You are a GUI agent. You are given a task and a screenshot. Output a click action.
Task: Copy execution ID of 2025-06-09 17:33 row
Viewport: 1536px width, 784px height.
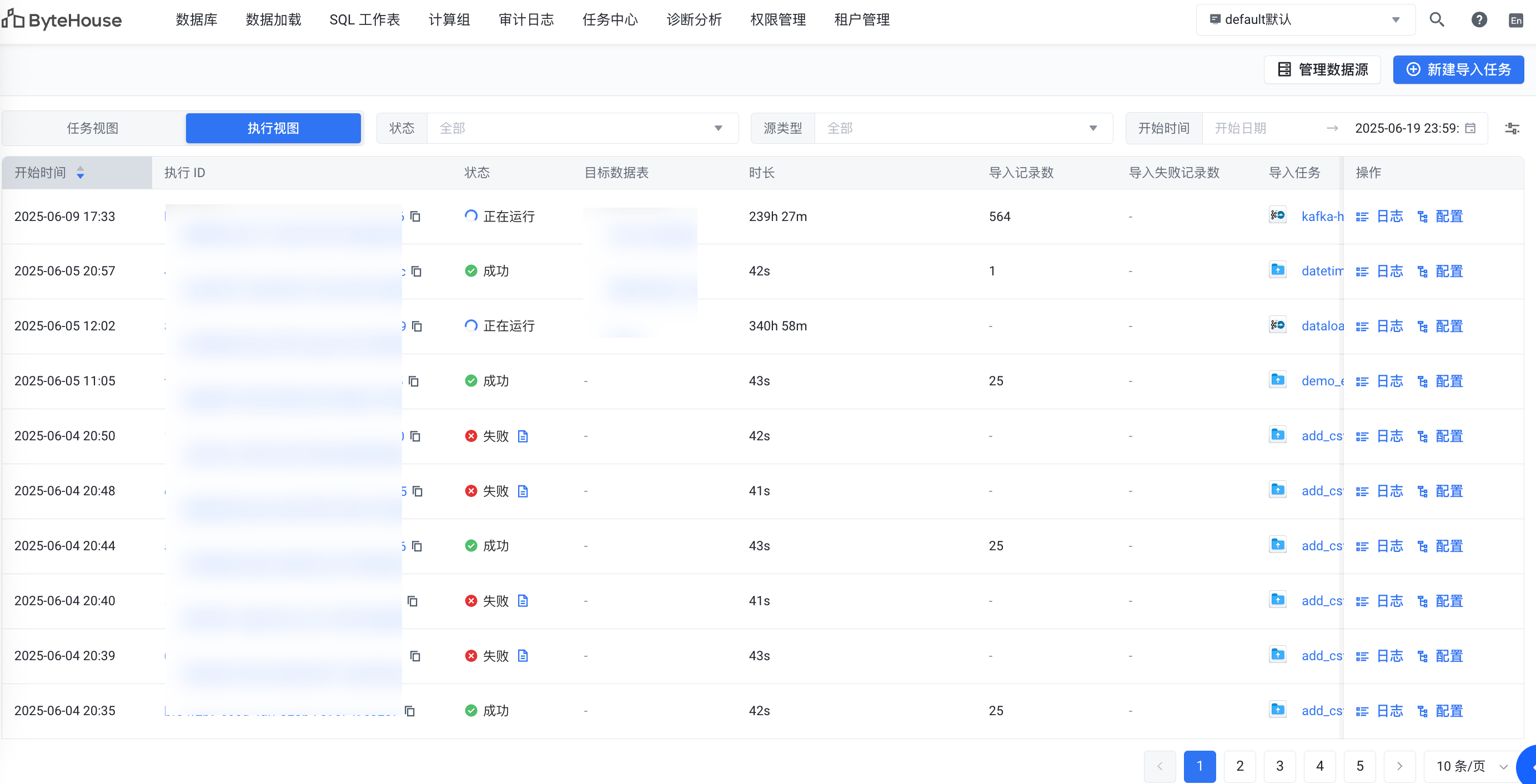(x=415, y=217)
